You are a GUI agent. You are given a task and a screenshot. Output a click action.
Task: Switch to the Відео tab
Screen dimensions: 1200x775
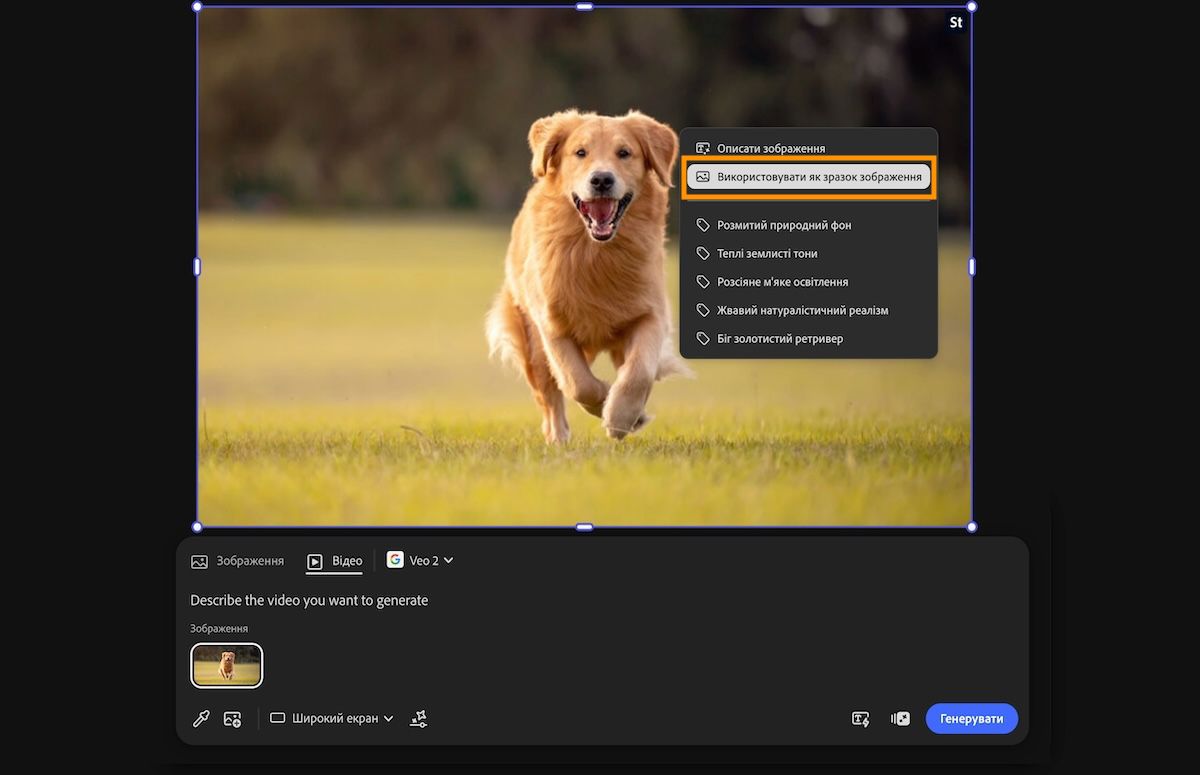pos(335,561)
